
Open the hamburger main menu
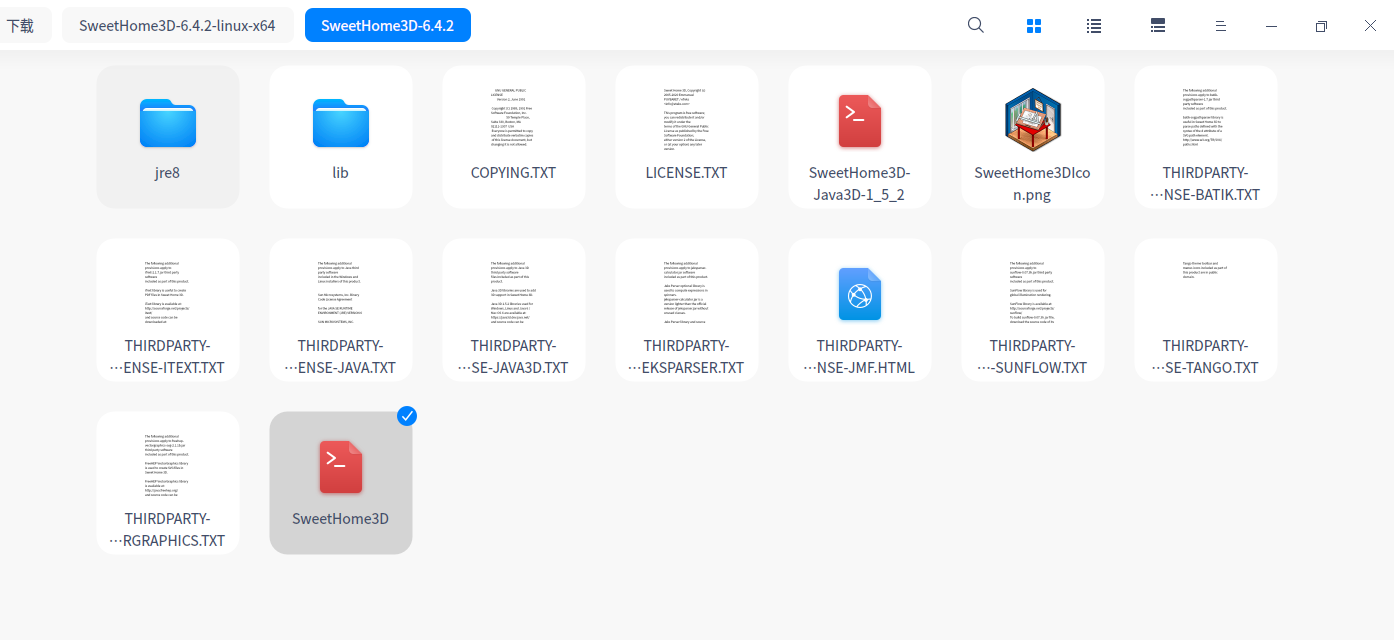pos(1221,26)
